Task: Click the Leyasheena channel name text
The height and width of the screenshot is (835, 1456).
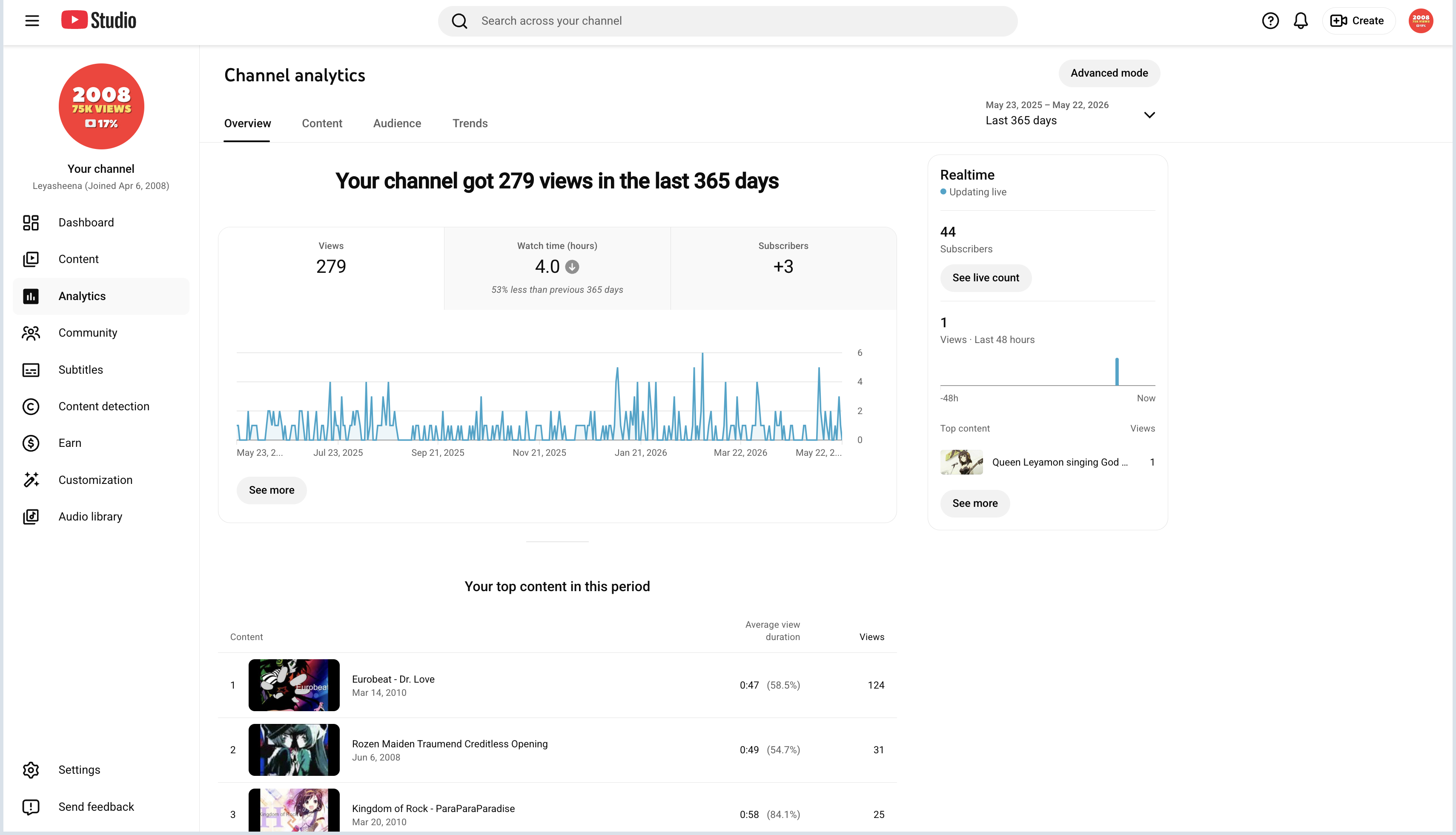Action: [101, 186]
